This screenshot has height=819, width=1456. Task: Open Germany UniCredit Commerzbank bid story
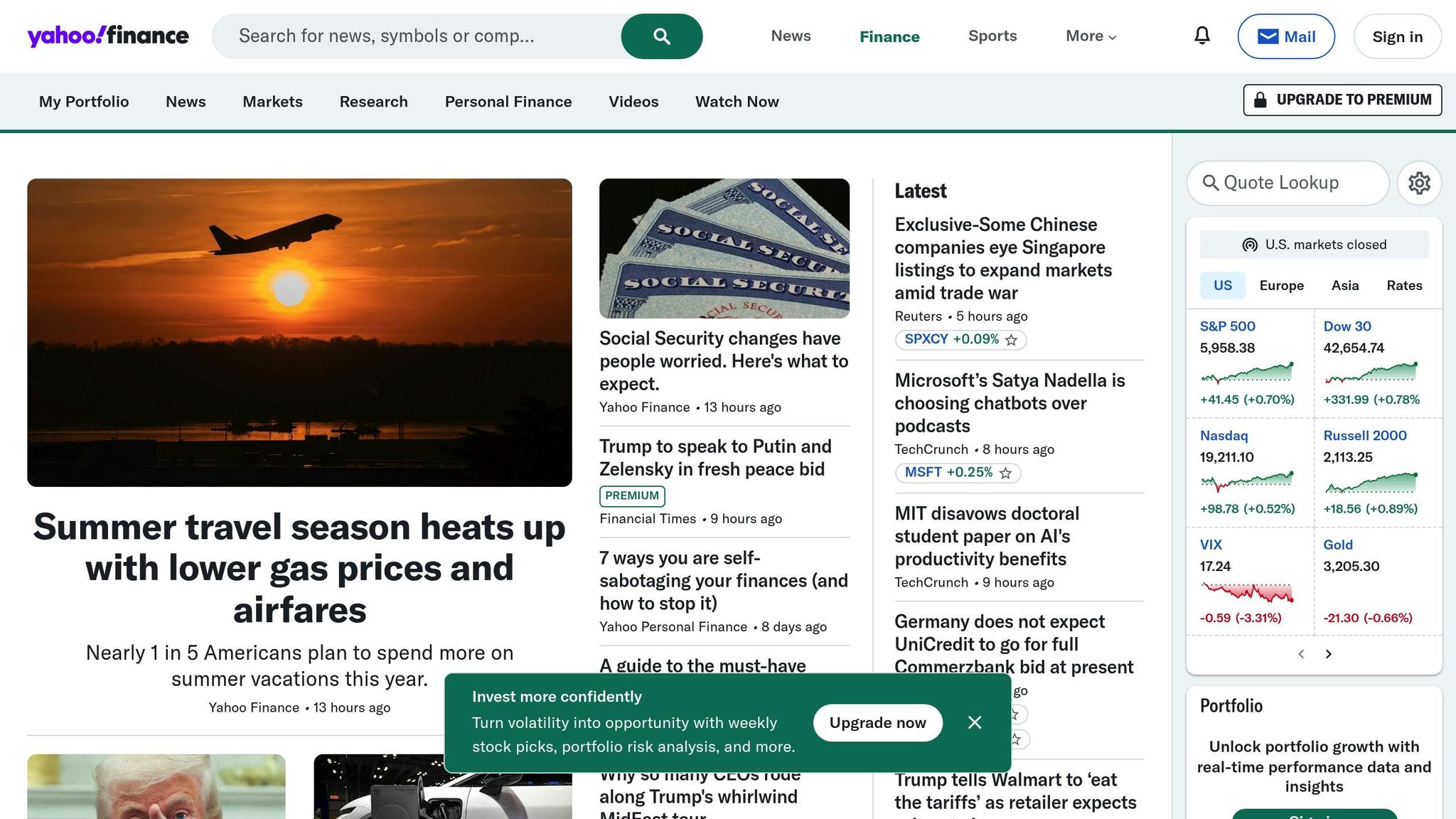click(1014, 644)
